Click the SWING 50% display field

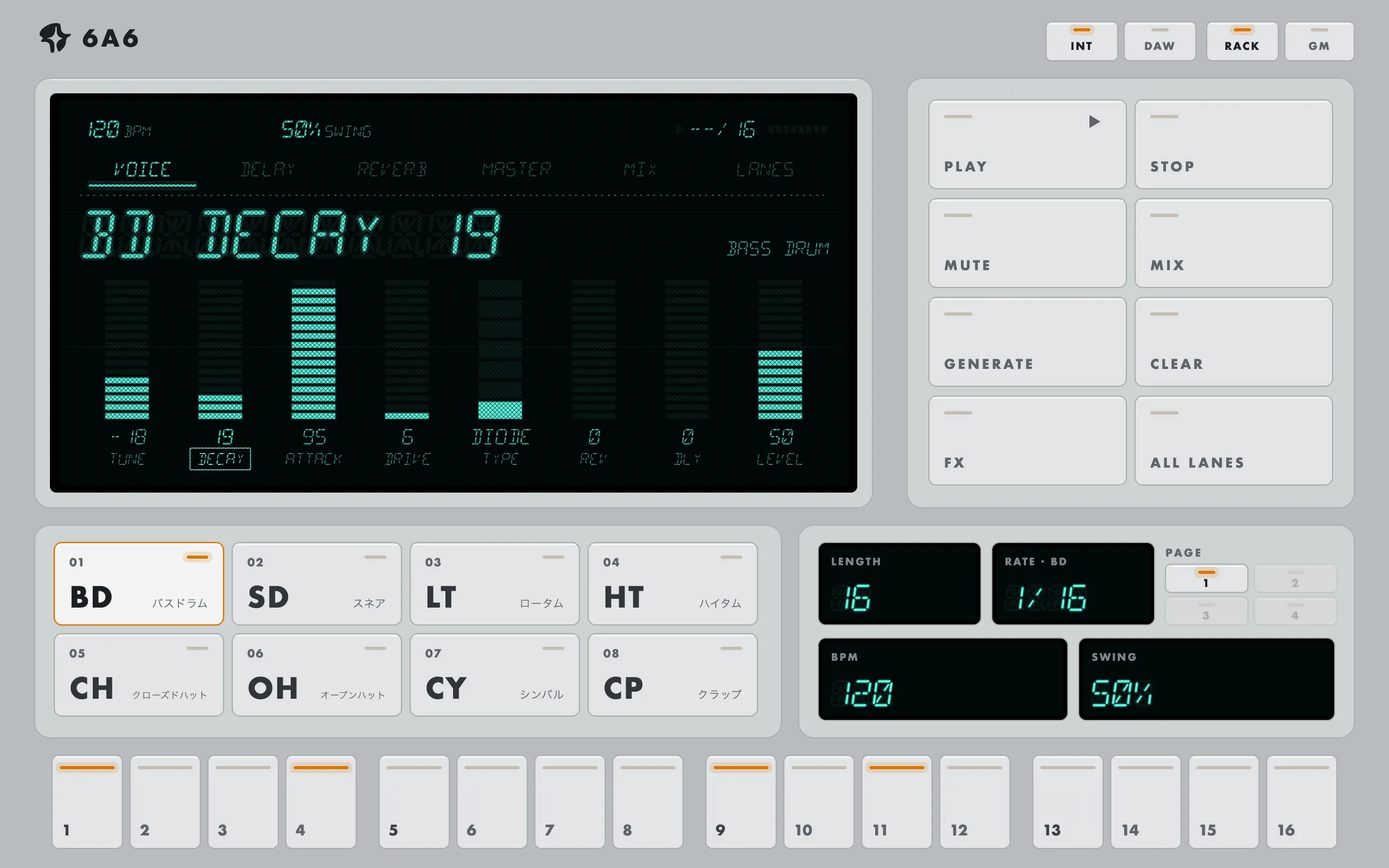(1207, 679)
